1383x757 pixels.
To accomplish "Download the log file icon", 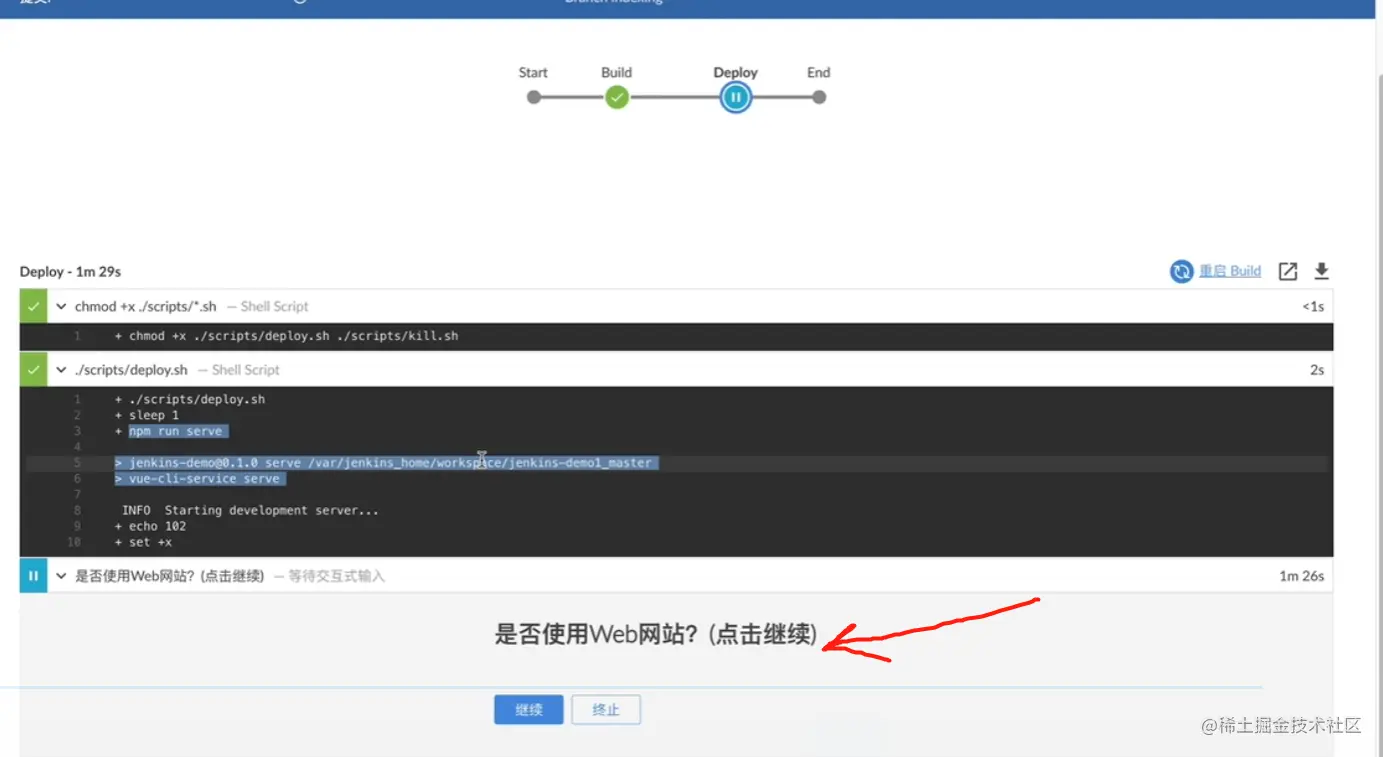I will pos(1321,271).
